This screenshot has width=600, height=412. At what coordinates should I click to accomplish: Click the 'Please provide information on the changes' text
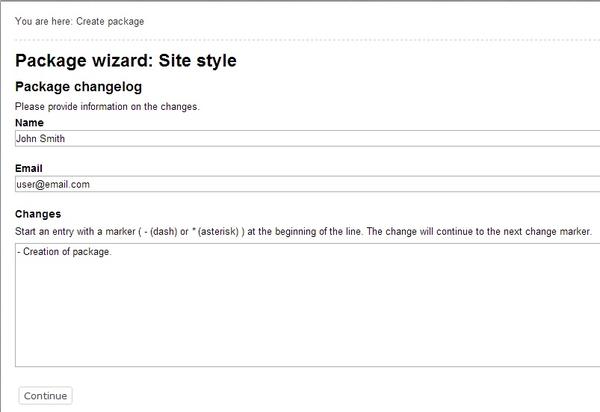coord(107,106)
